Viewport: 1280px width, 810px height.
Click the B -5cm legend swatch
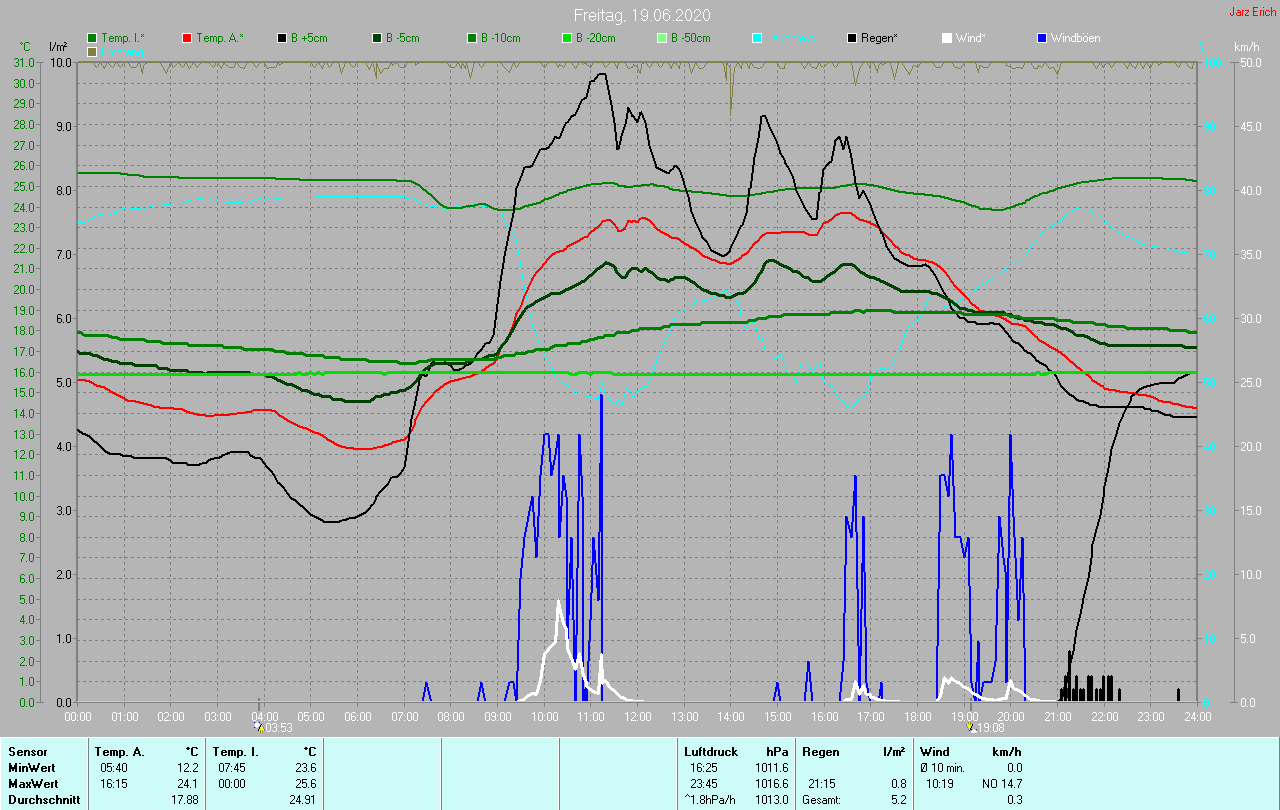pos(377,38)
